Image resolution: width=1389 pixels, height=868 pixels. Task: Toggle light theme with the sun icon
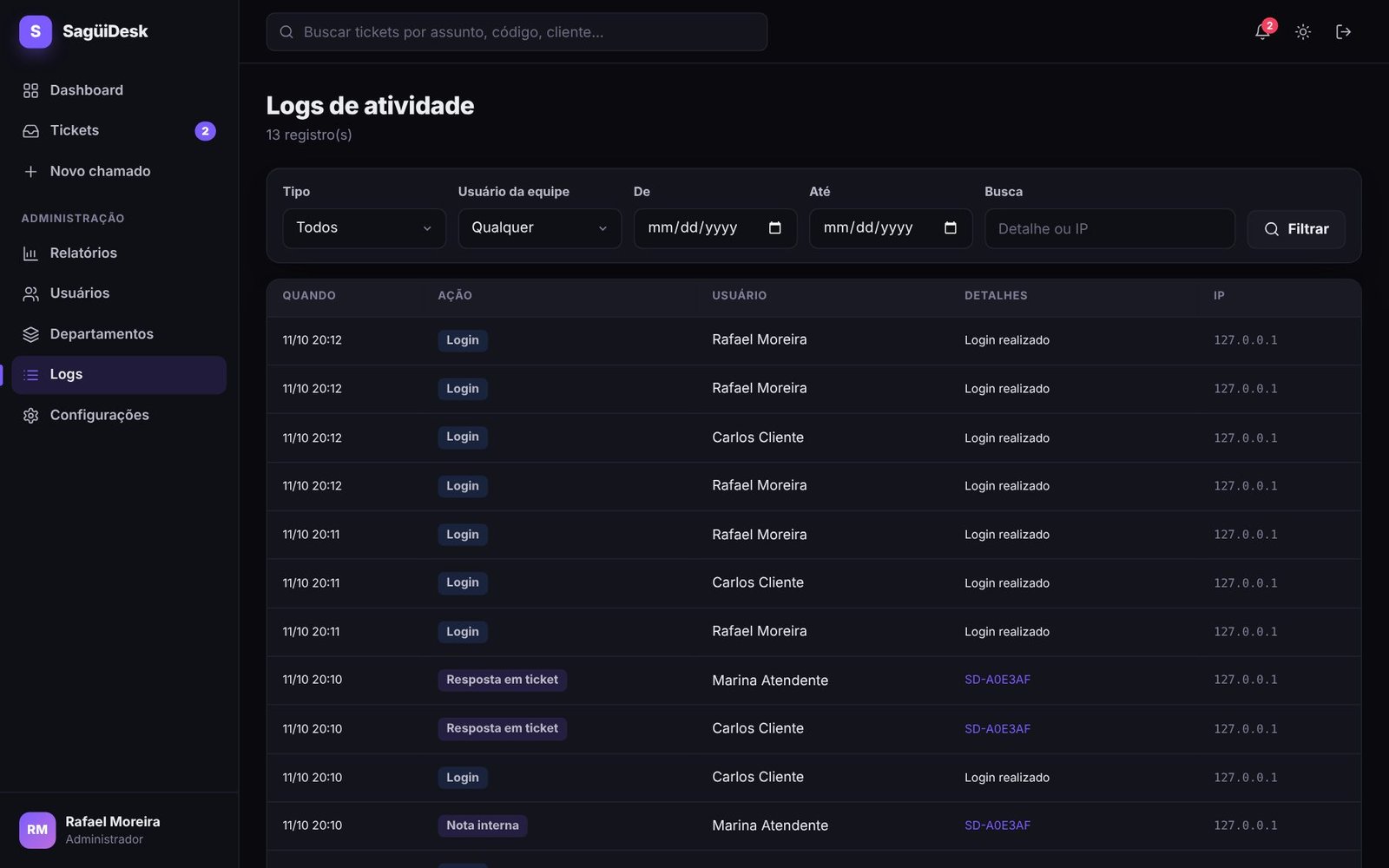(x=1303, y=32)
